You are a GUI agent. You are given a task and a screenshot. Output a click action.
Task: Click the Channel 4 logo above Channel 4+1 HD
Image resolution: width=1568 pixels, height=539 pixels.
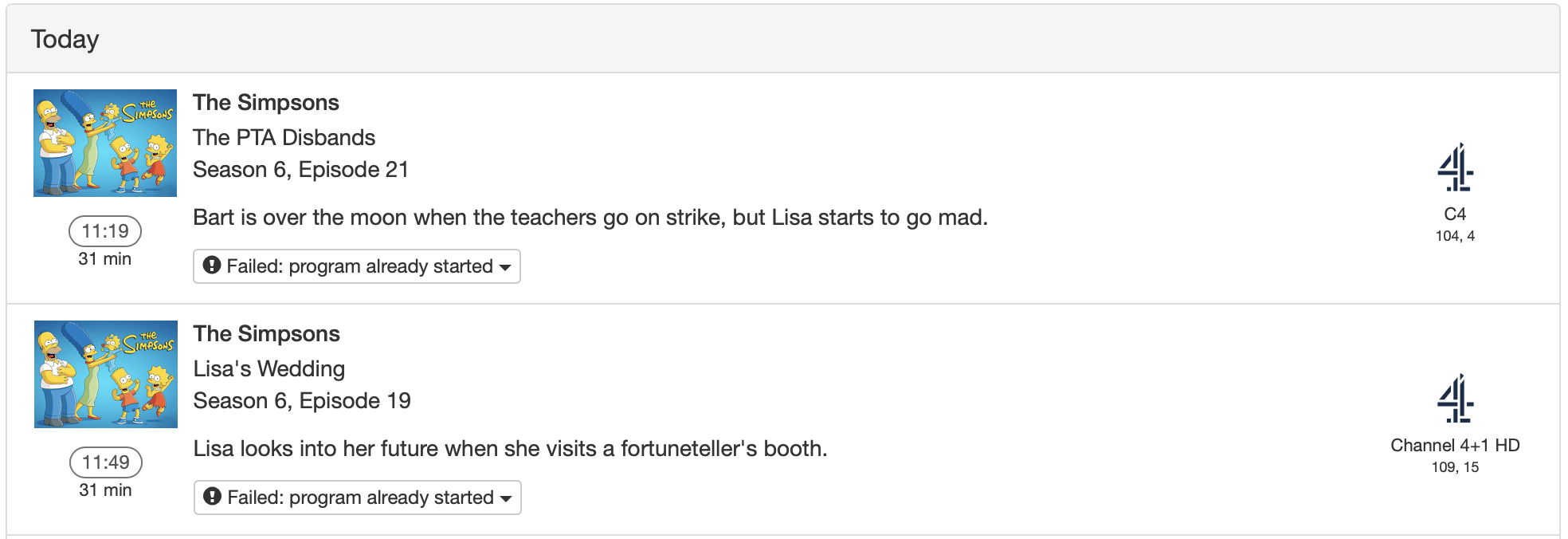(1455, 399)
